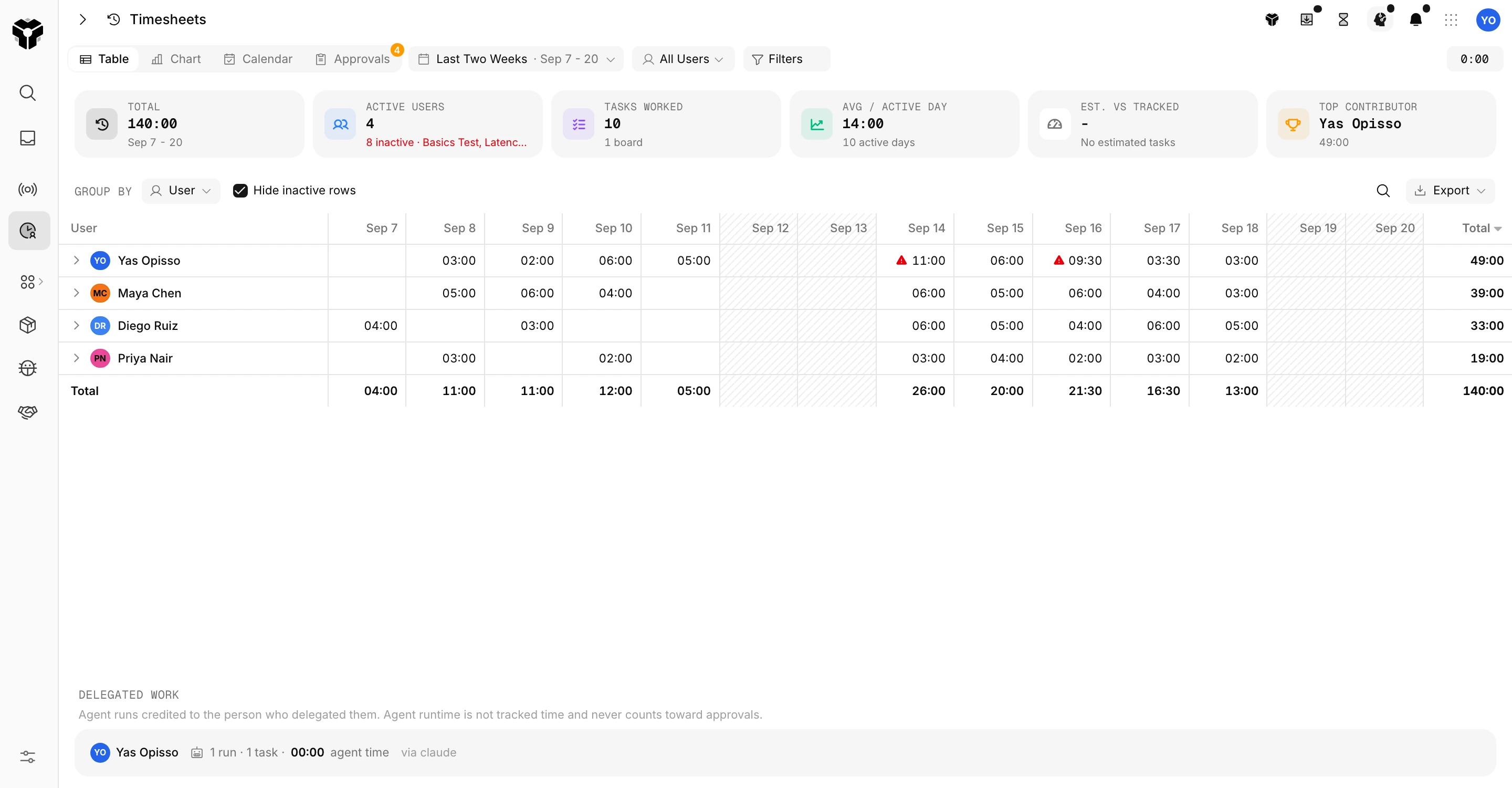Open the notifications bell

click(x=1416, y=20)
